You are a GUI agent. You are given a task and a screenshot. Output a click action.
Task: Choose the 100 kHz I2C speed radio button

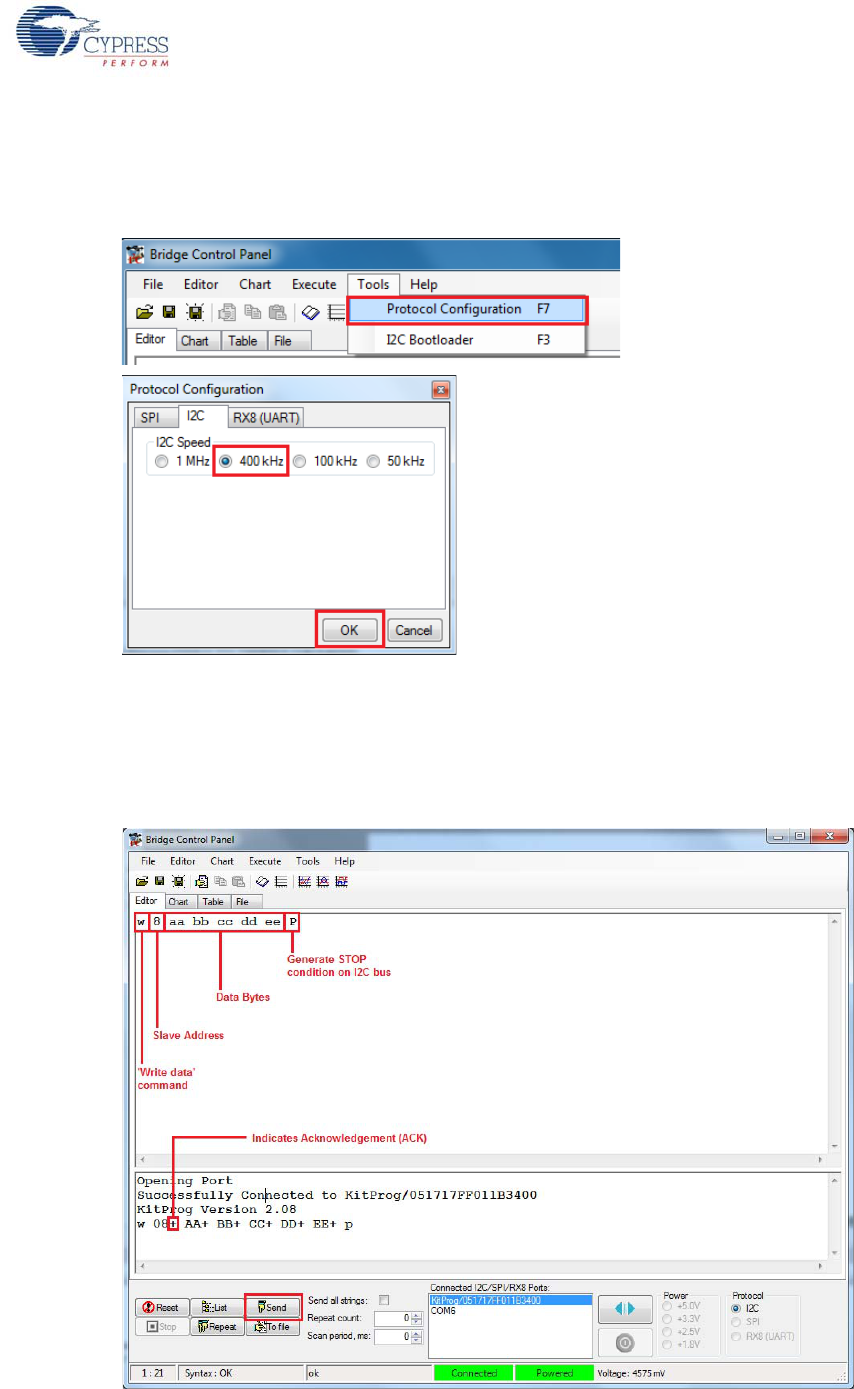tap(299, 461)
